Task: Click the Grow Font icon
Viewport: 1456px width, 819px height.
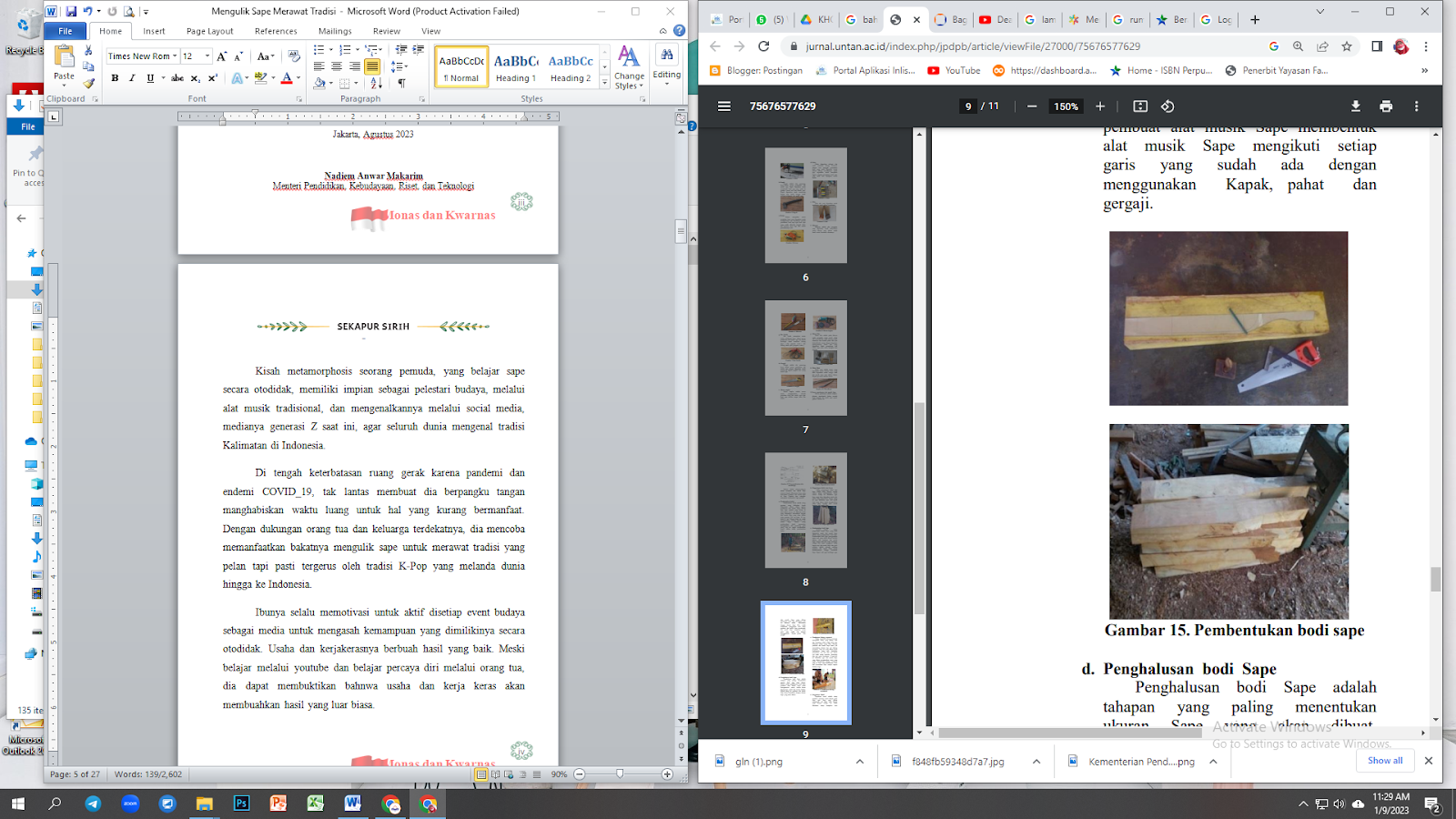Action: point(221,56)
